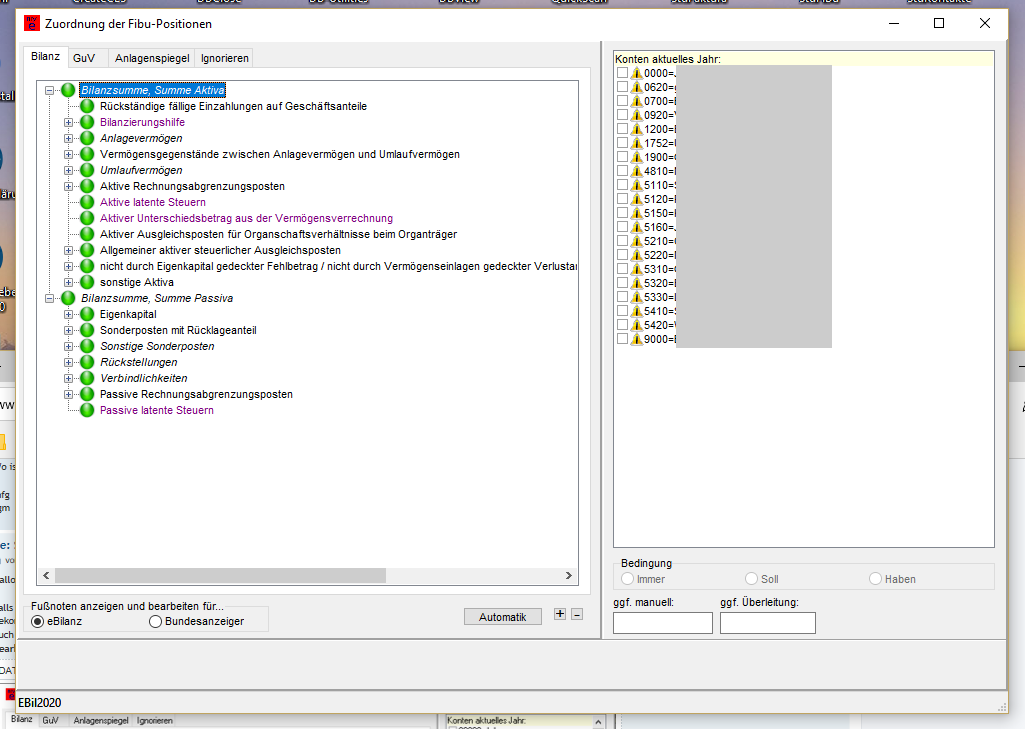
Task: Click the plus expand-all button
Action: pyautogui.click(x=560, y=615)
